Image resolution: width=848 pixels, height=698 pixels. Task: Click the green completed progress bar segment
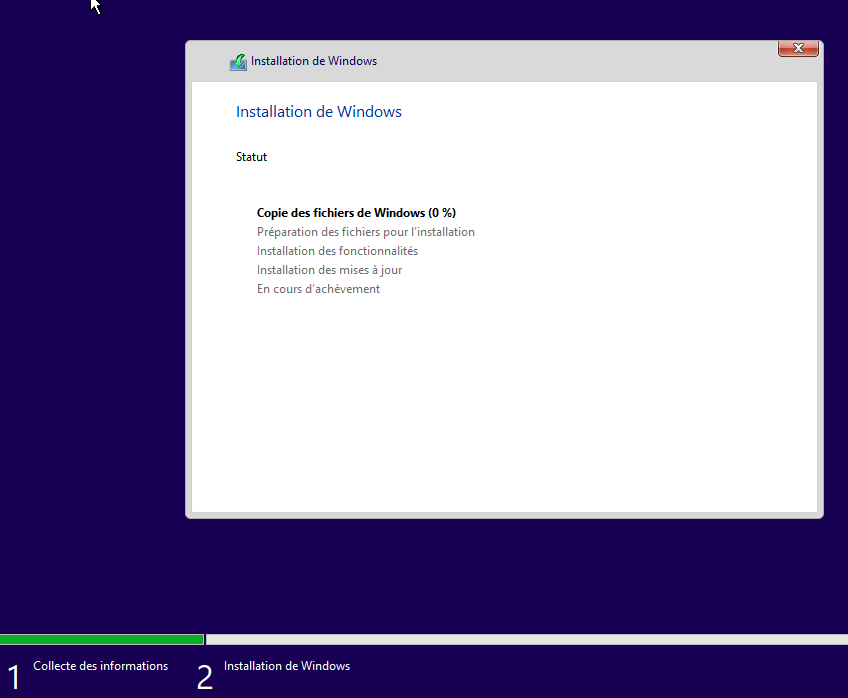pos(102,640)
